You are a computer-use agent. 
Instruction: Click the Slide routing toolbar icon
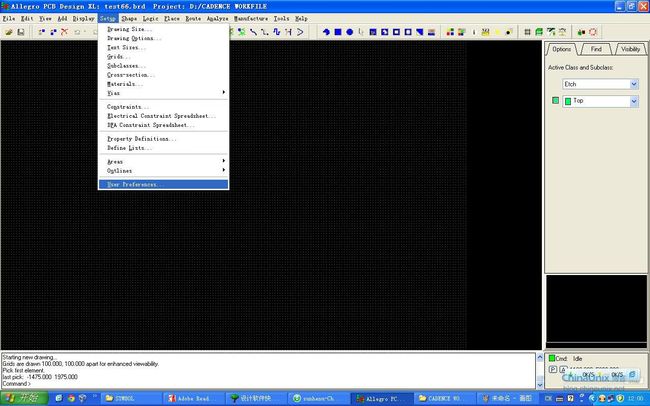coord(265,32)
